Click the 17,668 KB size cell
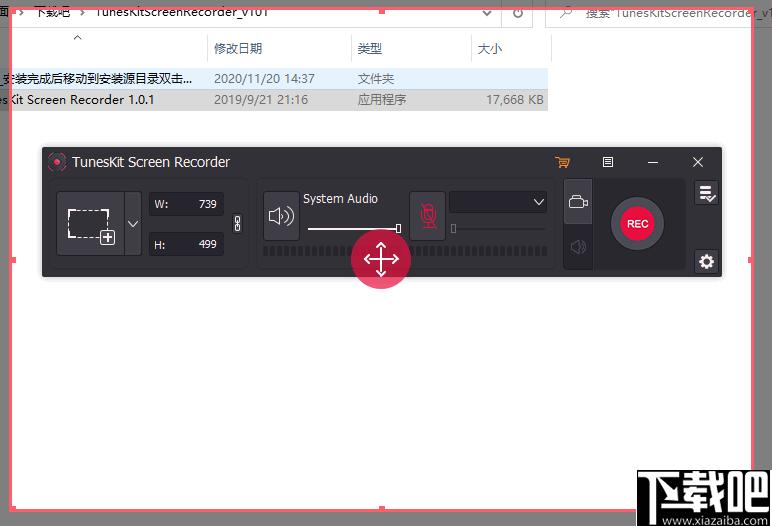 [x=515, y=100]
